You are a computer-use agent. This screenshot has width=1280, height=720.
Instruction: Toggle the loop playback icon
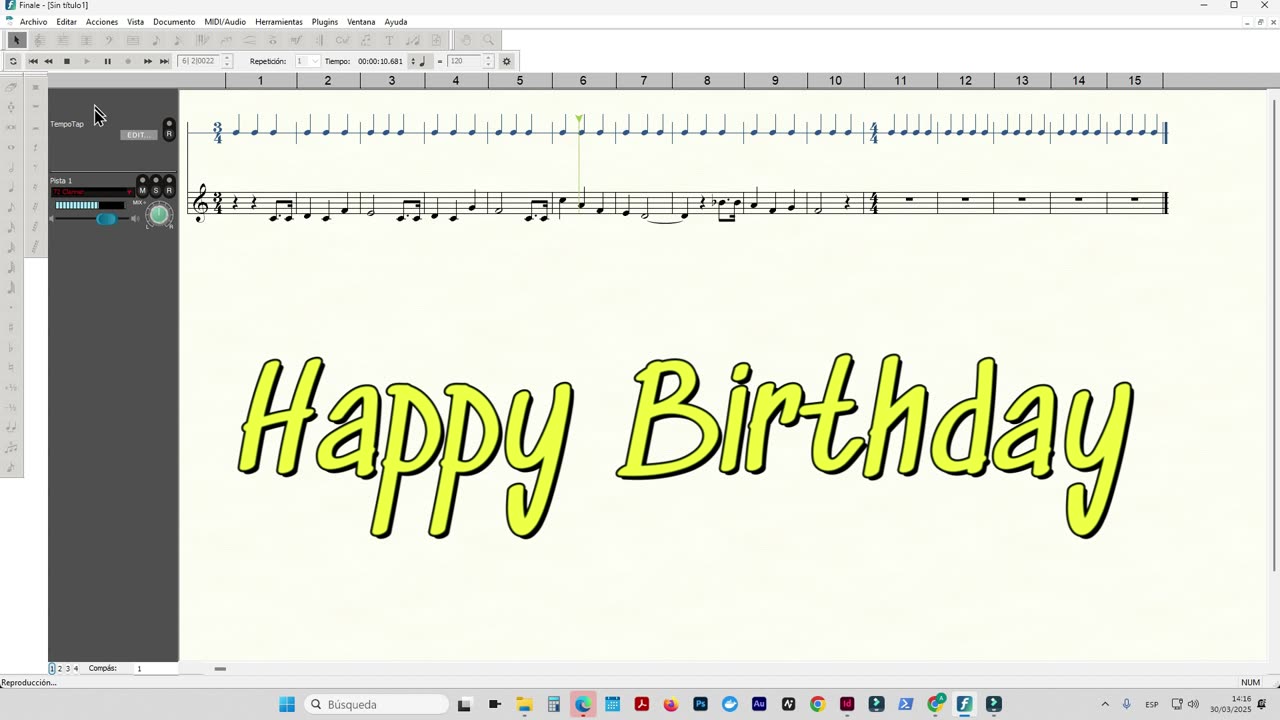point(13,61)
